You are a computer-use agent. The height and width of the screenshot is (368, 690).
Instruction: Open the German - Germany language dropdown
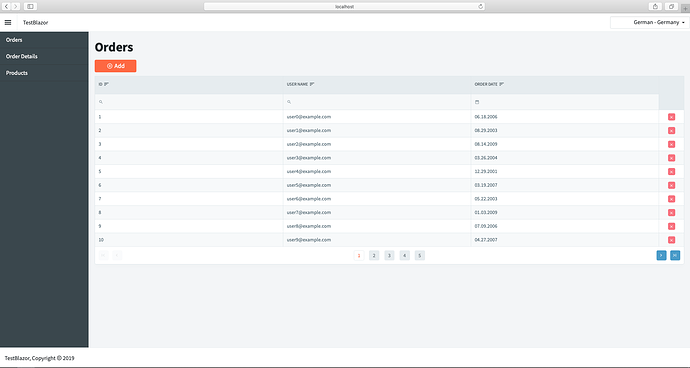tap(650, 22)
